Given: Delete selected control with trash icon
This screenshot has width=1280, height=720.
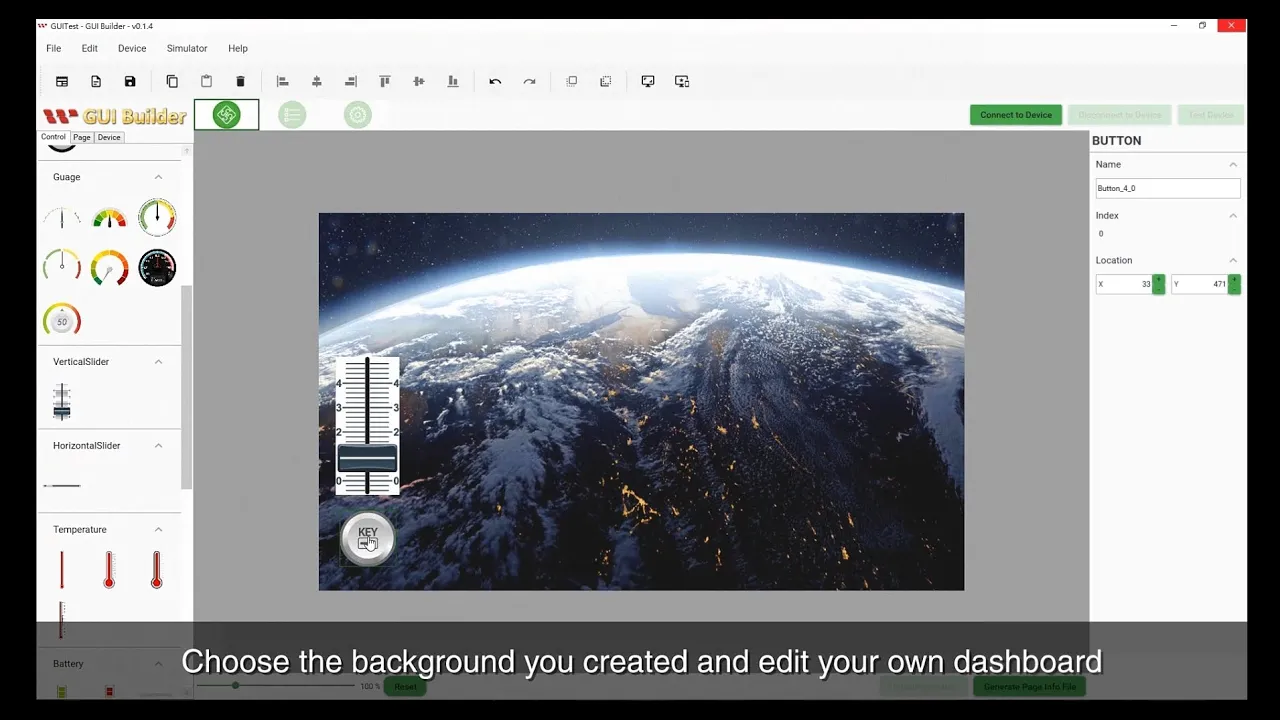Looking at the screenshot, I should (x=240, y=81).
